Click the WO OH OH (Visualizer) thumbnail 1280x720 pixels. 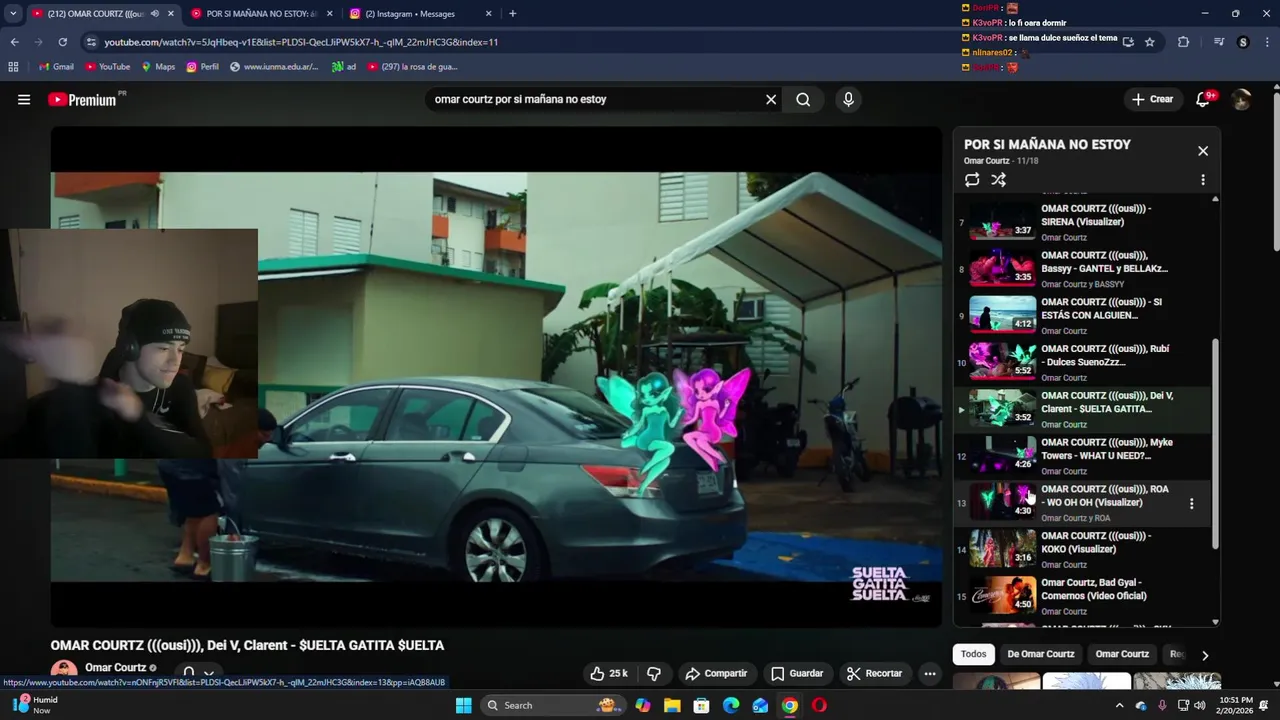click(x=1003, y=500)
